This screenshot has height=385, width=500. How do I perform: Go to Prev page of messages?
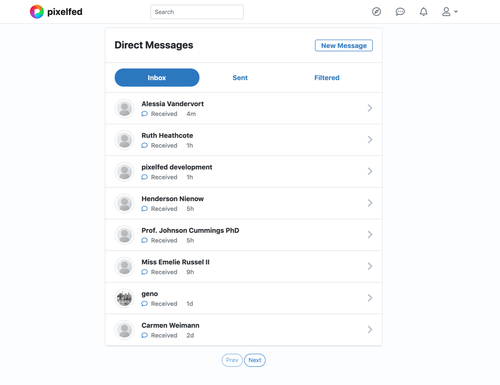(x=232, y=360)
